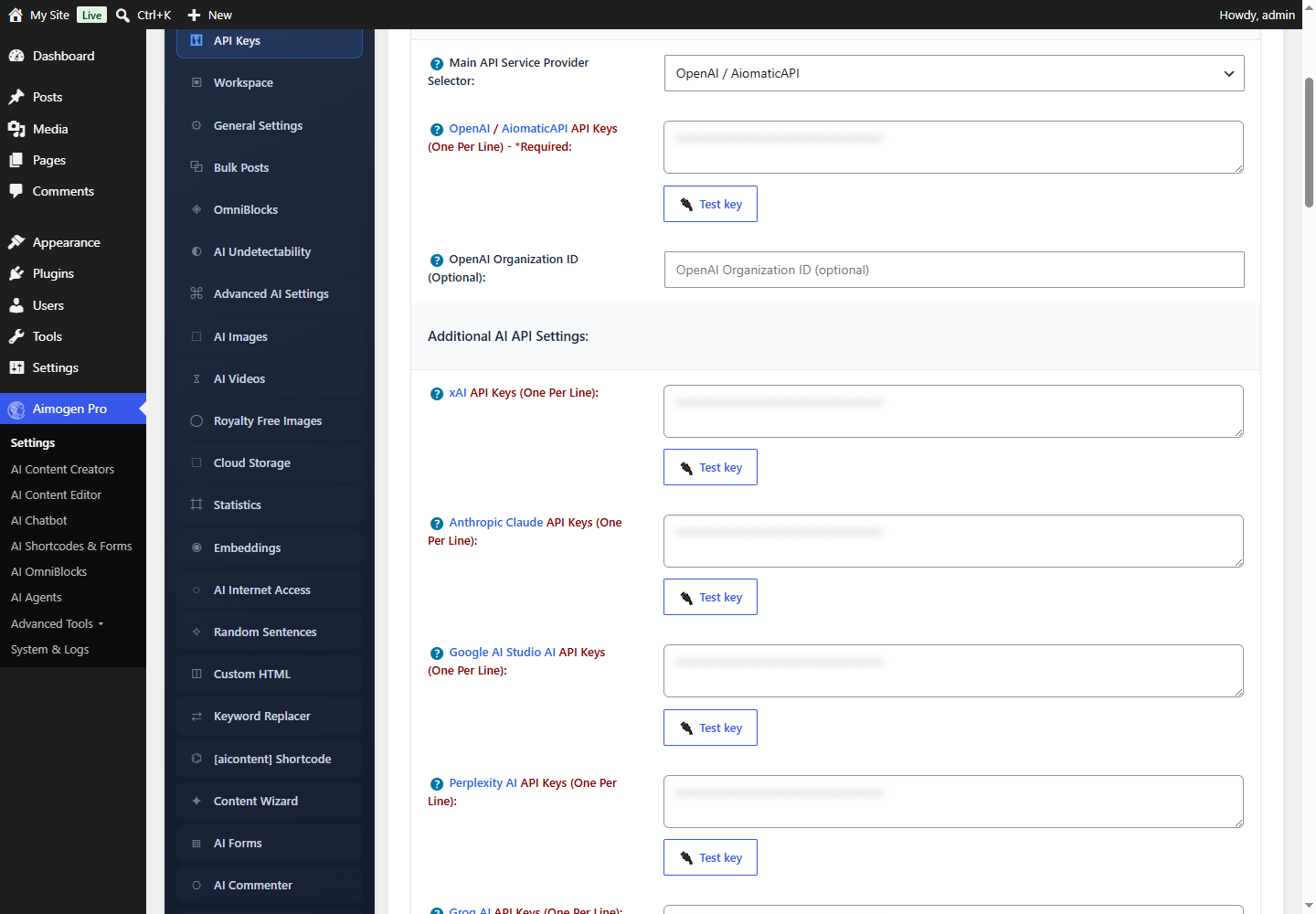
Task: Click the Perplexity AI API Keys textarea
Action: click(x=954, y=802)
